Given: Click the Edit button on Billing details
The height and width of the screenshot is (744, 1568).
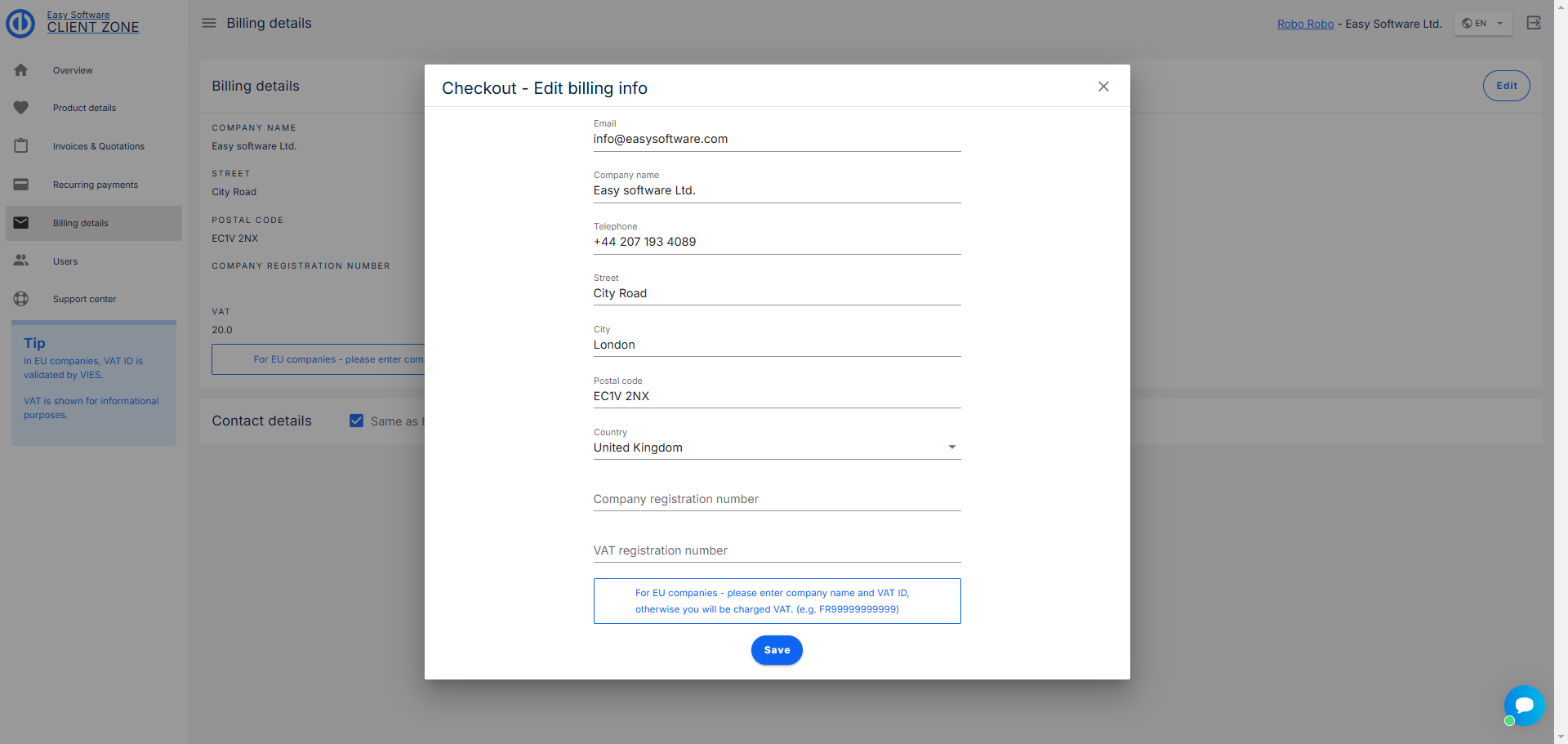Looking at the screenshot, I should tap(1506, 86).
